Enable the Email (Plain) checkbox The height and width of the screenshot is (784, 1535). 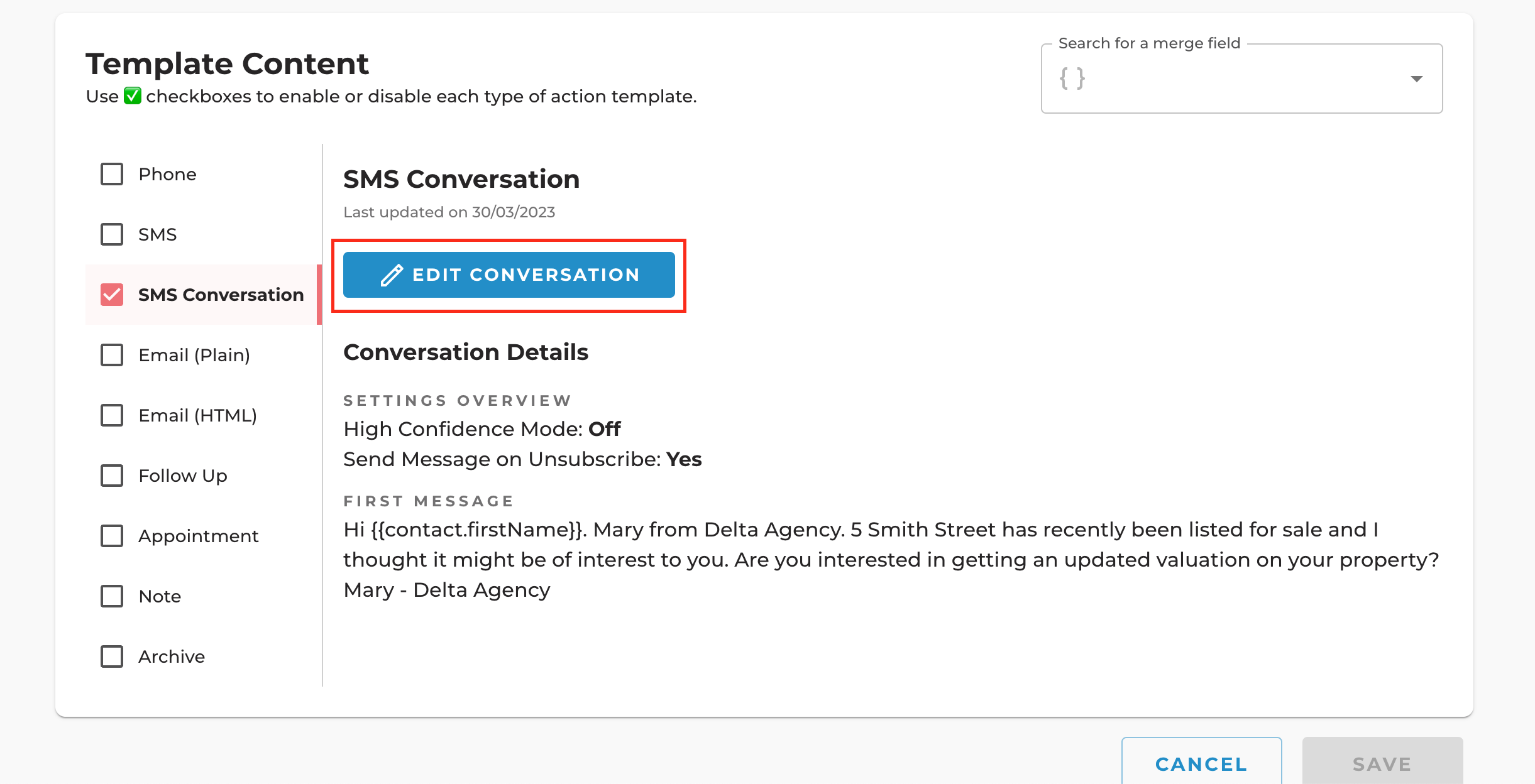tap(112, 355)
